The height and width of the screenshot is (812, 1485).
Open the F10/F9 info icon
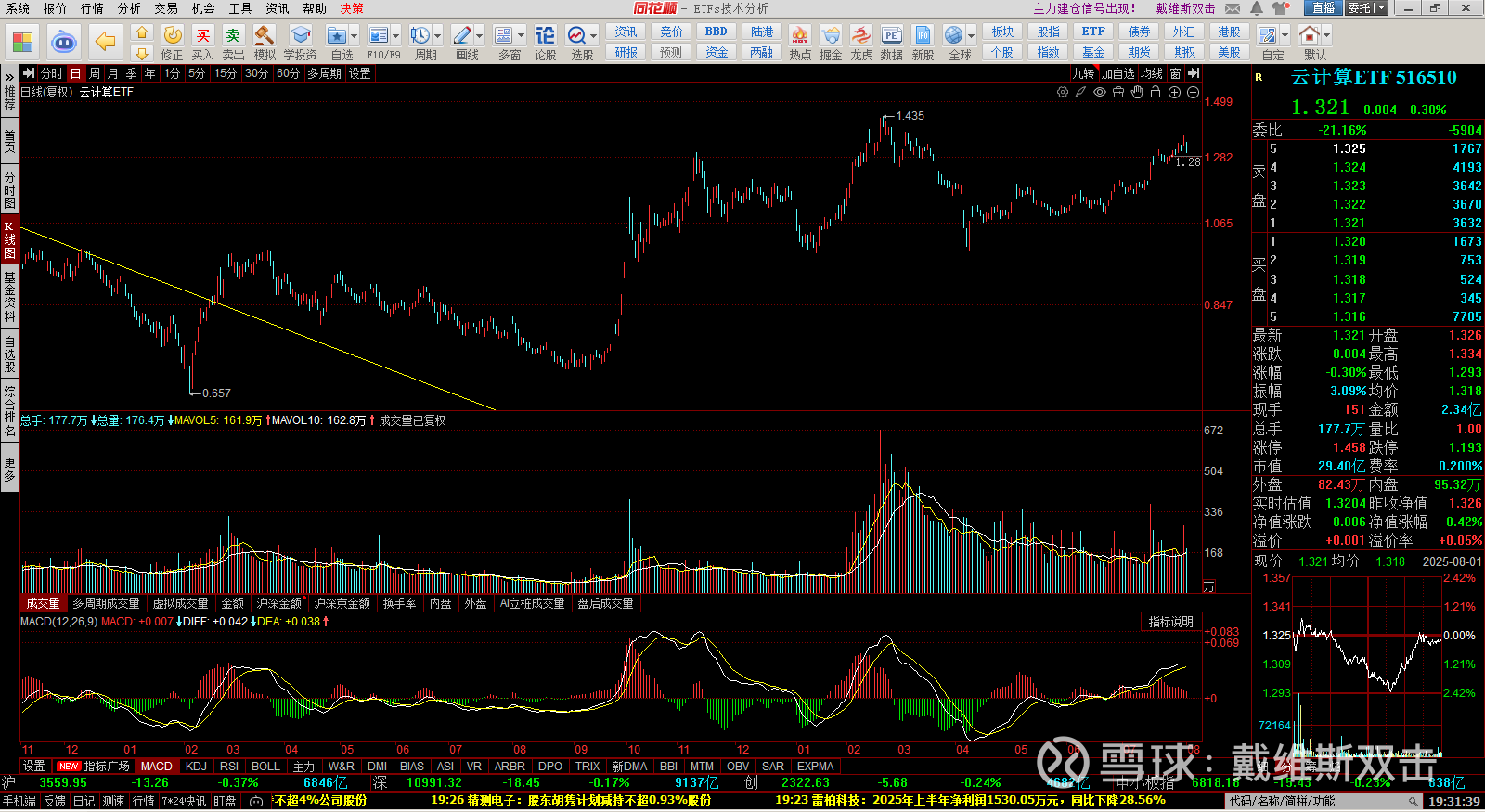click(379, 37)
